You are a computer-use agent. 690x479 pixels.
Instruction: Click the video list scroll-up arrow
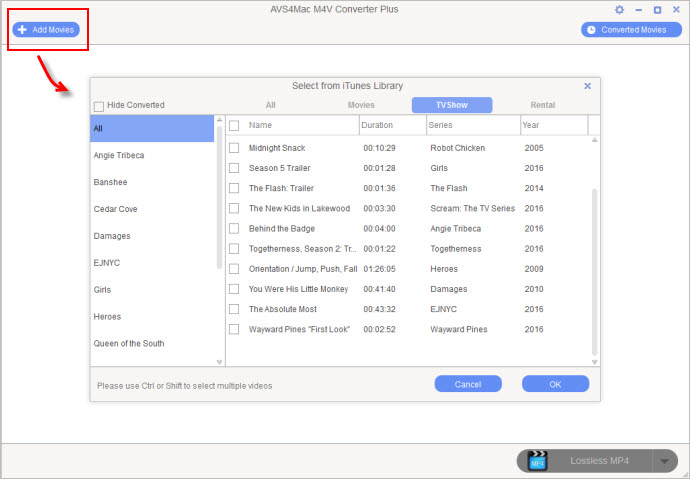(x=595, y=140)
